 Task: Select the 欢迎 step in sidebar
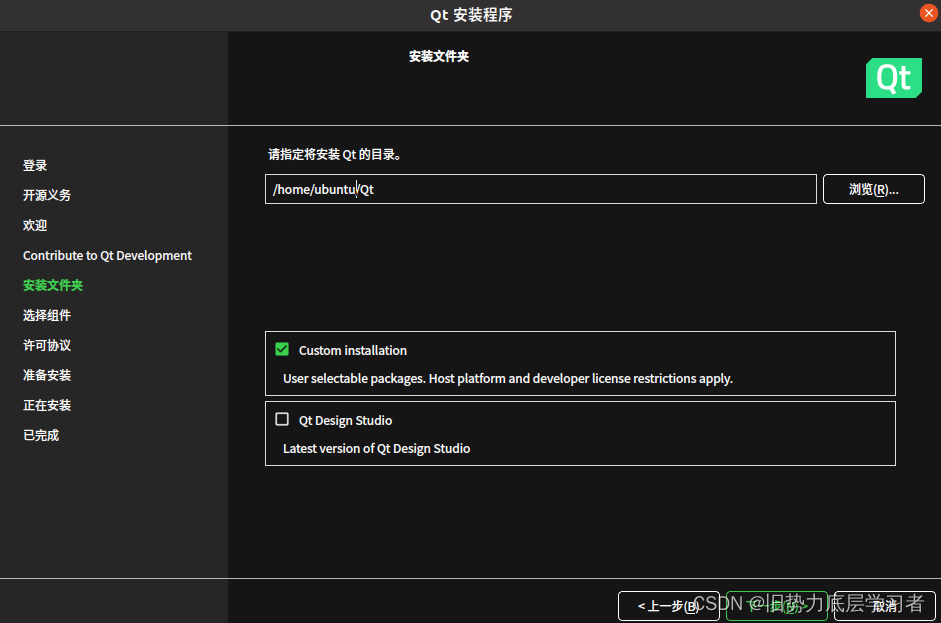click(35, 226)
